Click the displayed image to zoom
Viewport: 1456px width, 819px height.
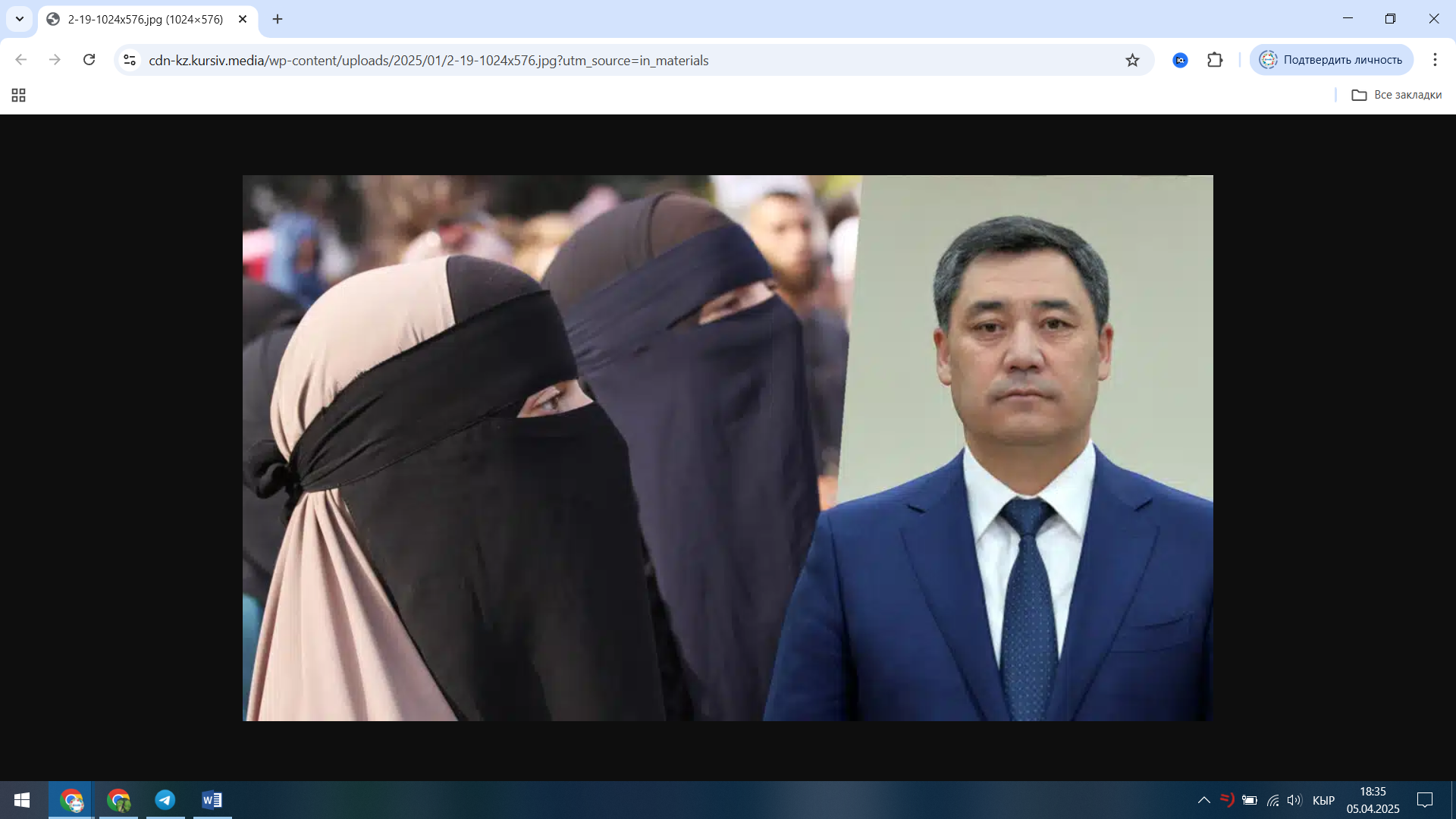pos(727,447)
